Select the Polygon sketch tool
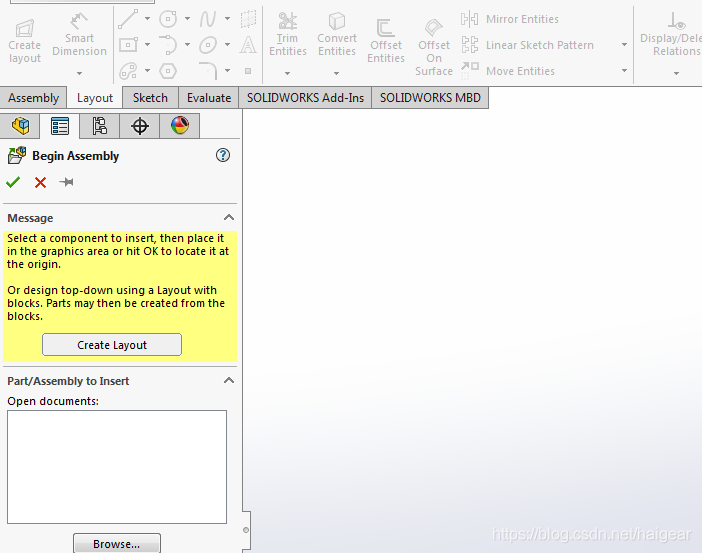The image size is (702, 553). pos(168,71)
